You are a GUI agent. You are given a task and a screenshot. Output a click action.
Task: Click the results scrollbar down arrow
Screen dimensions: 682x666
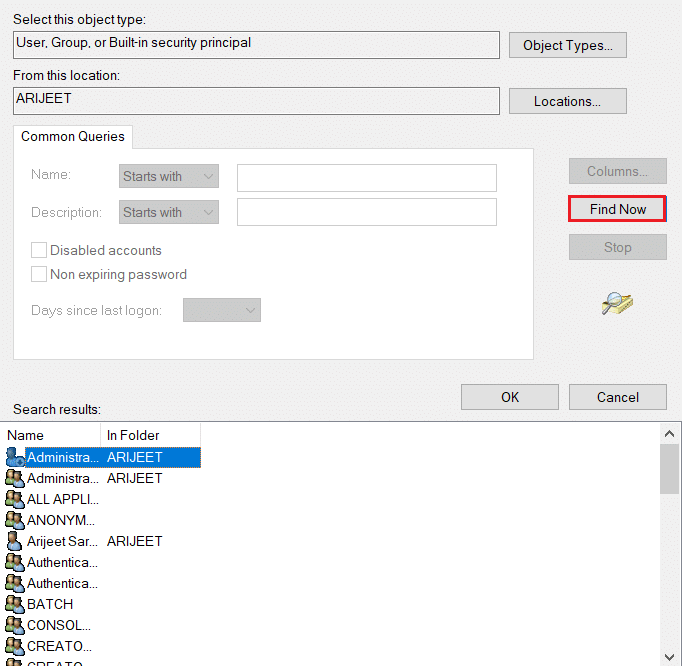pos(669,656)
